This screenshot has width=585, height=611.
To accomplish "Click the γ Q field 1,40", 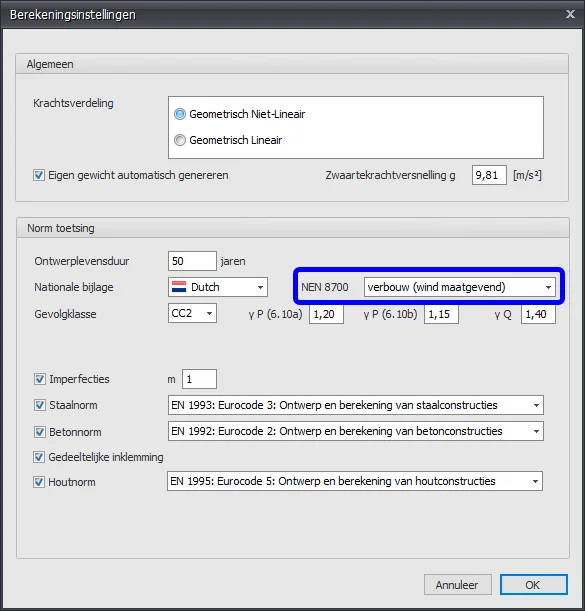I will point(538,314).
